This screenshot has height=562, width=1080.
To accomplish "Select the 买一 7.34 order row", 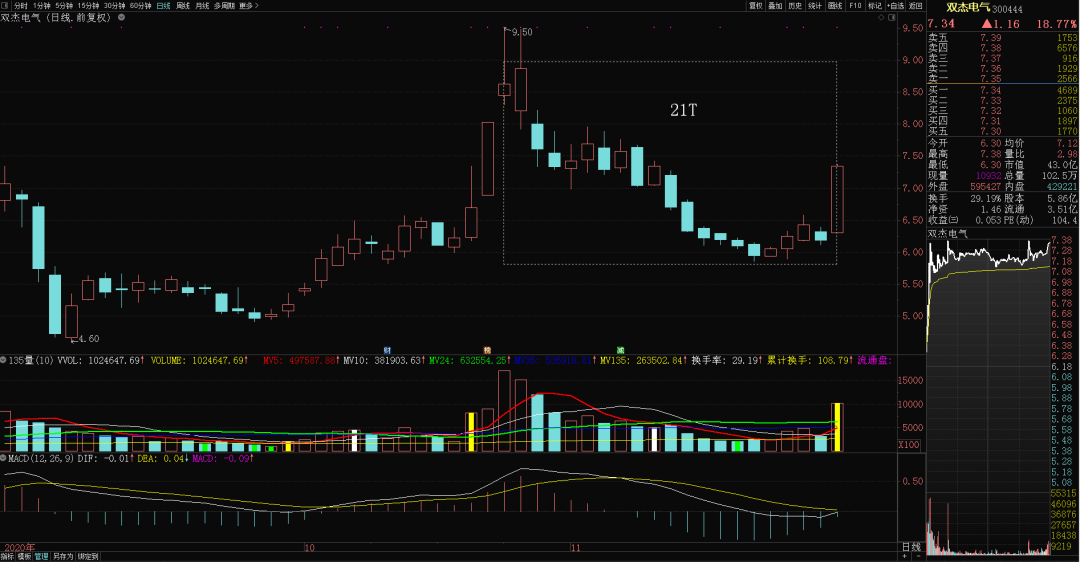I will pyautogui.click(x=1002, y=90).
